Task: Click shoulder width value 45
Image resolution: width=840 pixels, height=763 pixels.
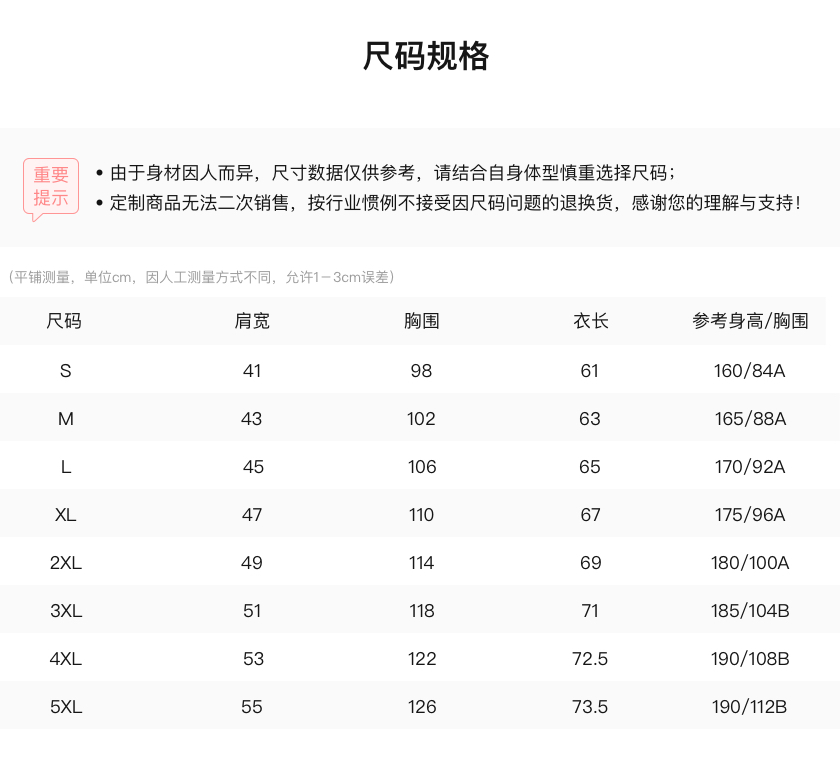Action: point(253,467)
